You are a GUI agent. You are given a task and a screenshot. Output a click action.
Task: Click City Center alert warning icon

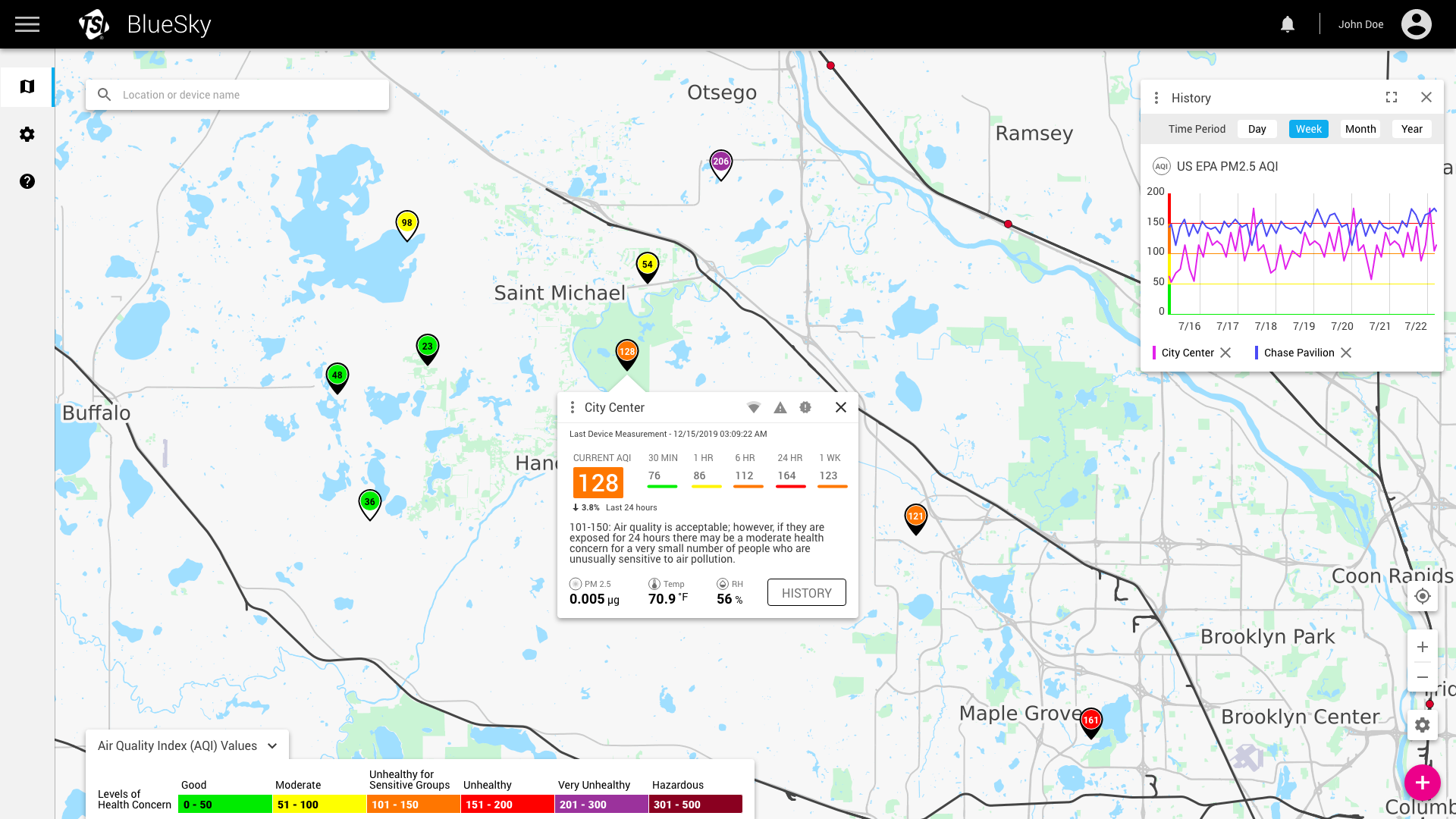tap(780, 407)
